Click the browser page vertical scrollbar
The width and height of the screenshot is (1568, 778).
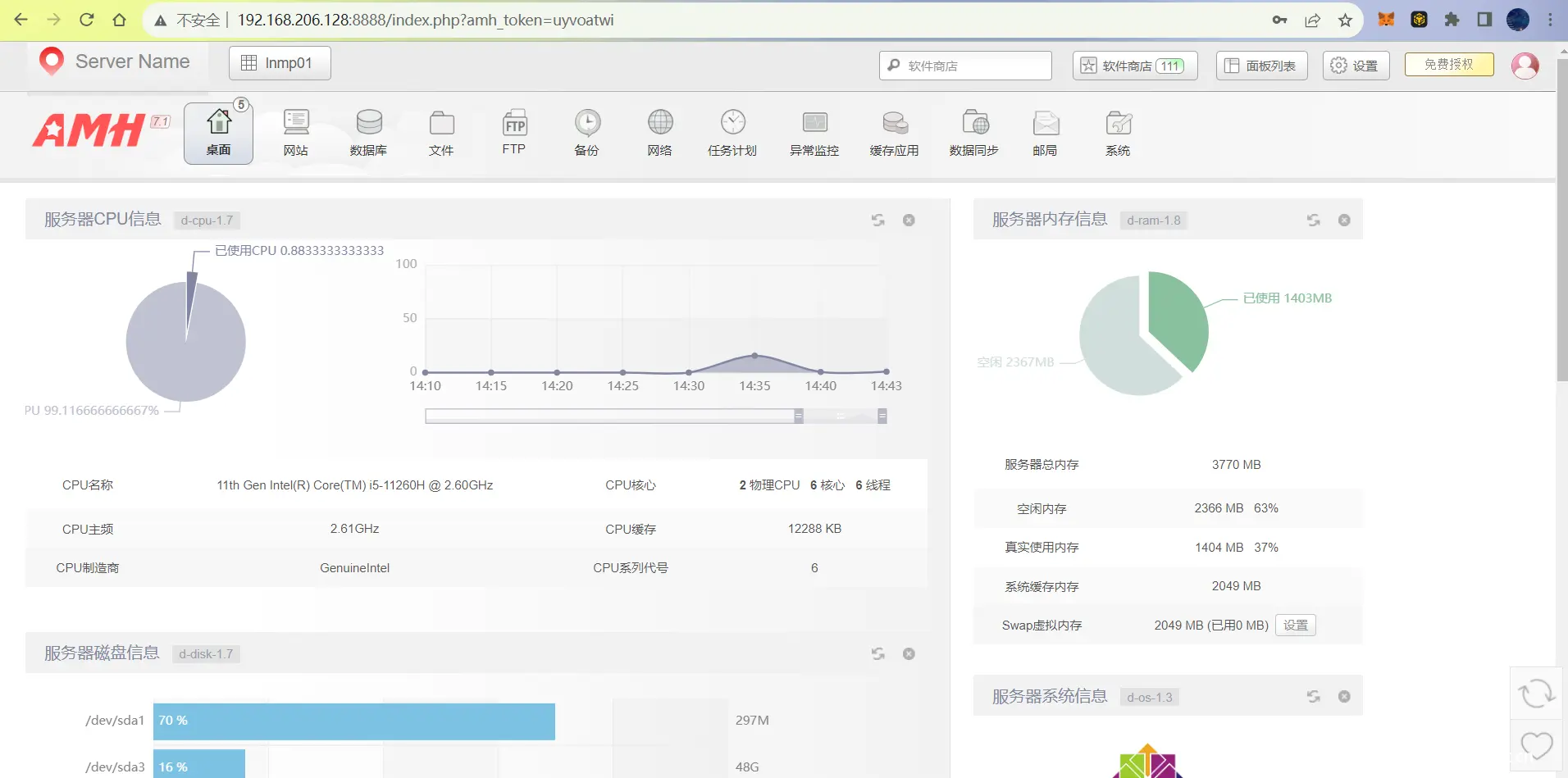tap(1561, 220)
